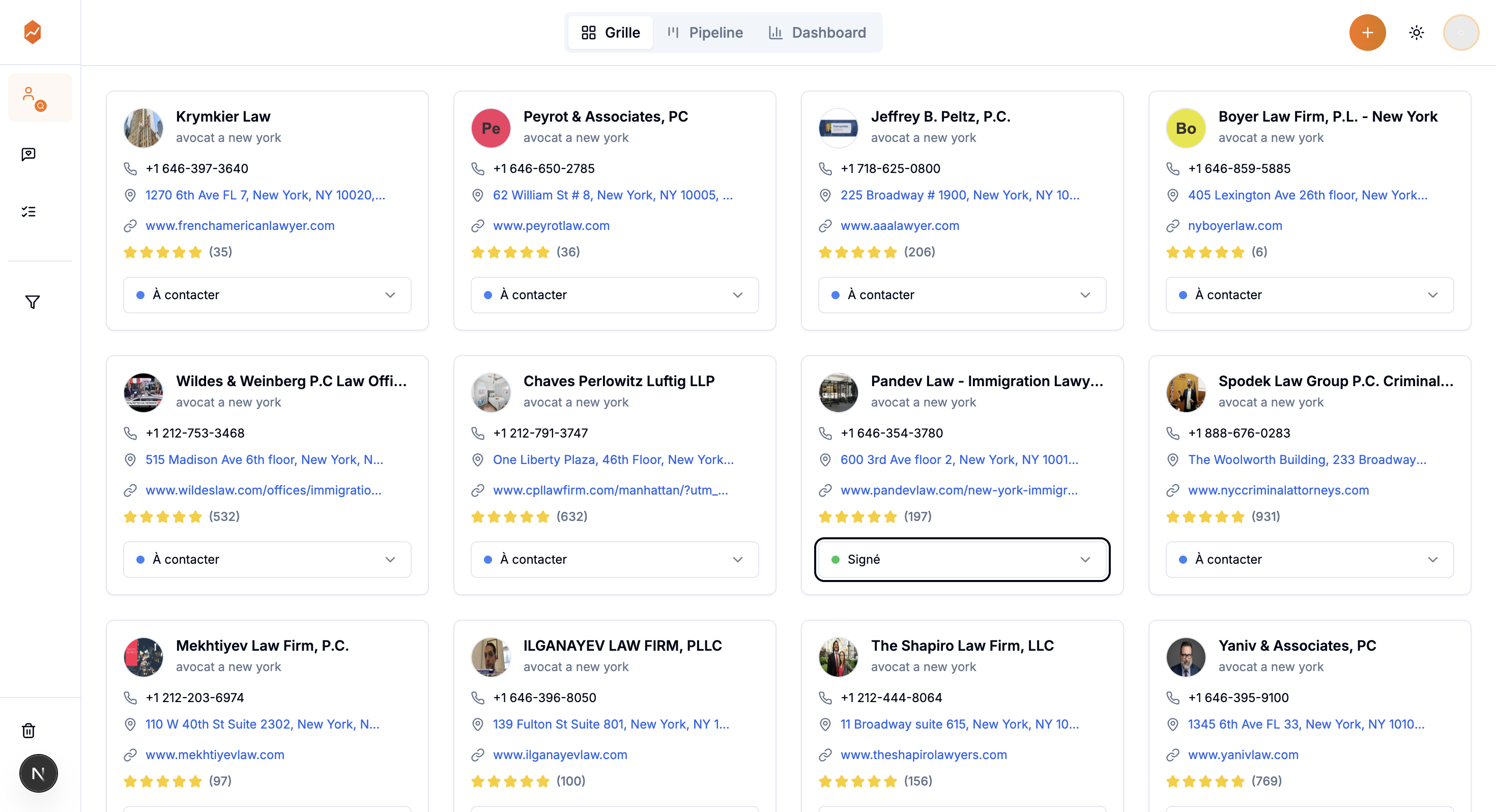Screen dimensions: 1496x812
Task: Open the filter funnel icon
Action: point(33,302)
